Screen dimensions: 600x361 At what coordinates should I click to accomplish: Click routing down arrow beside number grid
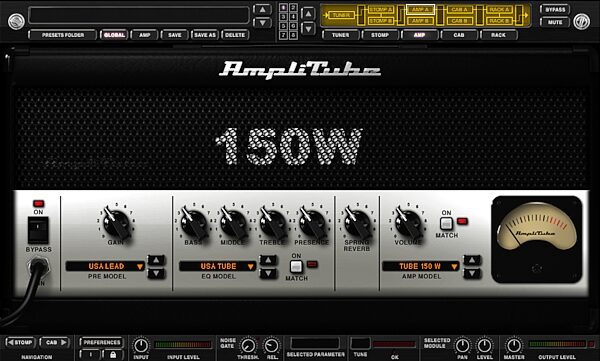pyautogui.click(x=308, y=29)
